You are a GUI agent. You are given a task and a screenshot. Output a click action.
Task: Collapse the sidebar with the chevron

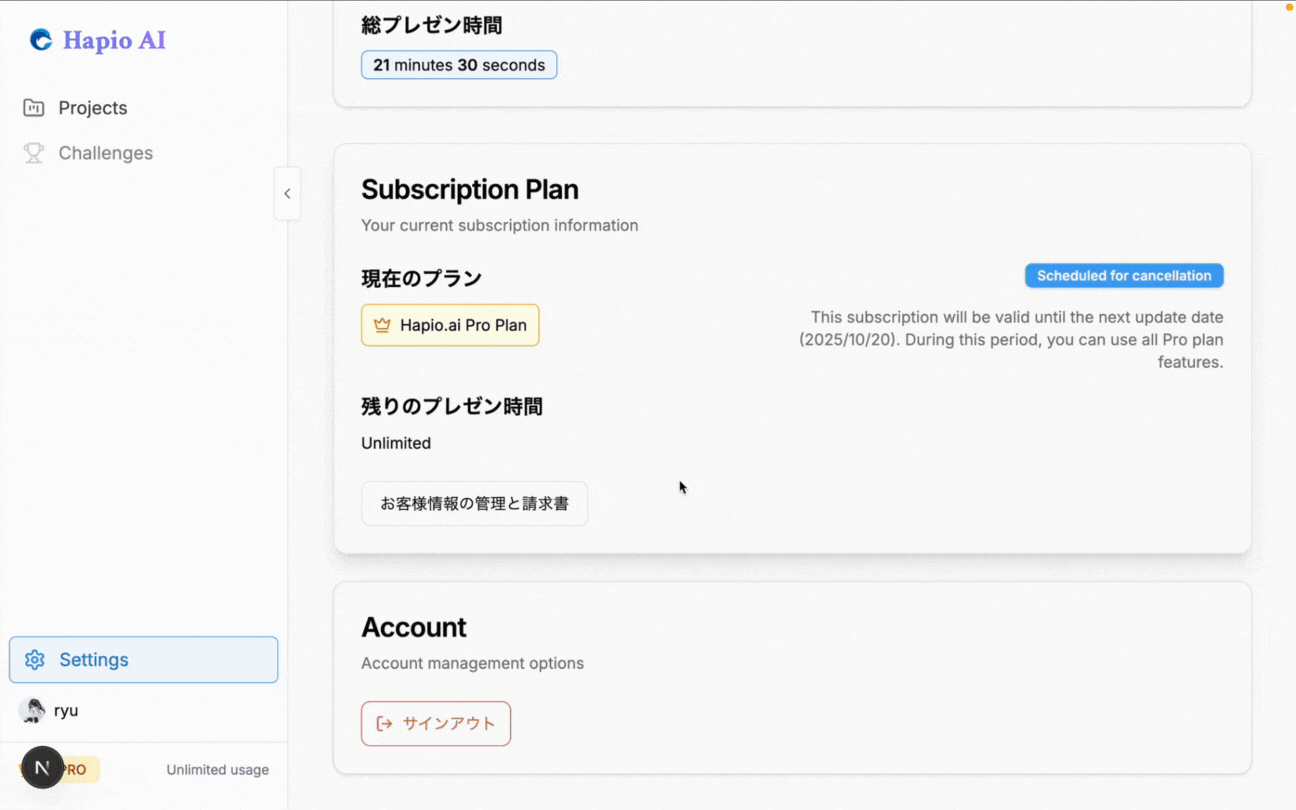[287, 194]
